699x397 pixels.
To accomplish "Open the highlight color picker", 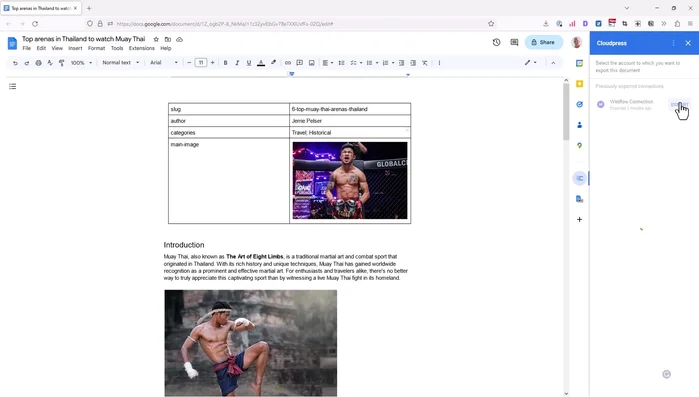I will point(273,63).
